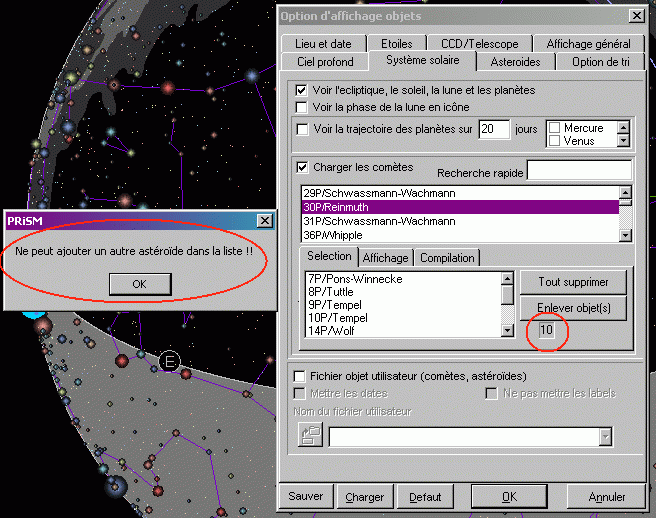656x518 pixels.
Task: Open the Asteroides tab
Action: pyautogui.click(x=515, y=62)
